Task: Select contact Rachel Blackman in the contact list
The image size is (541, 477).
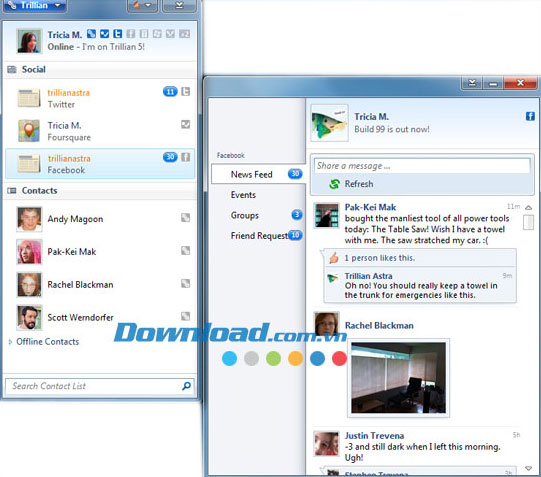Action: [100, 285]
